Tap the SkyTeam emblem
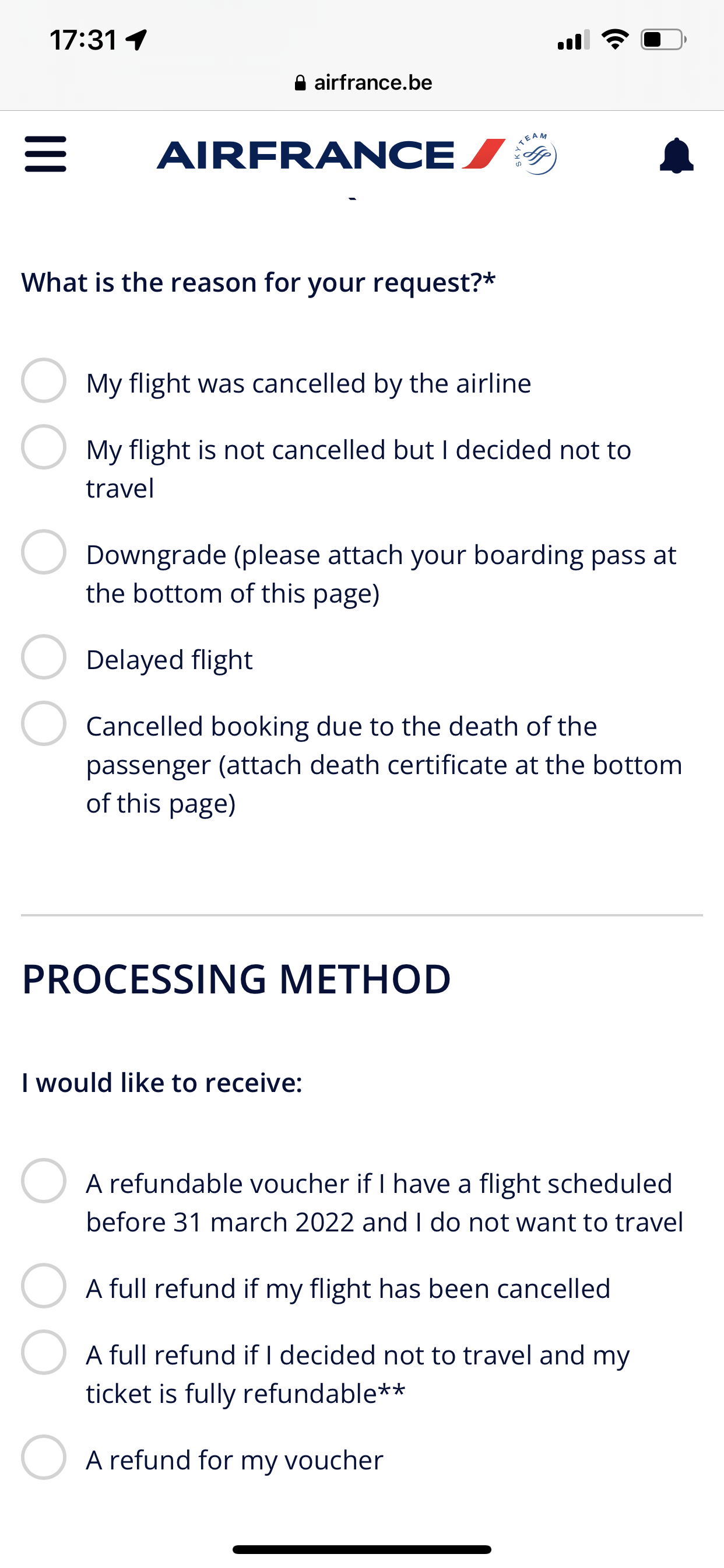The height and width of the screenshot is (1568, 724). click(x=535, y=154)
